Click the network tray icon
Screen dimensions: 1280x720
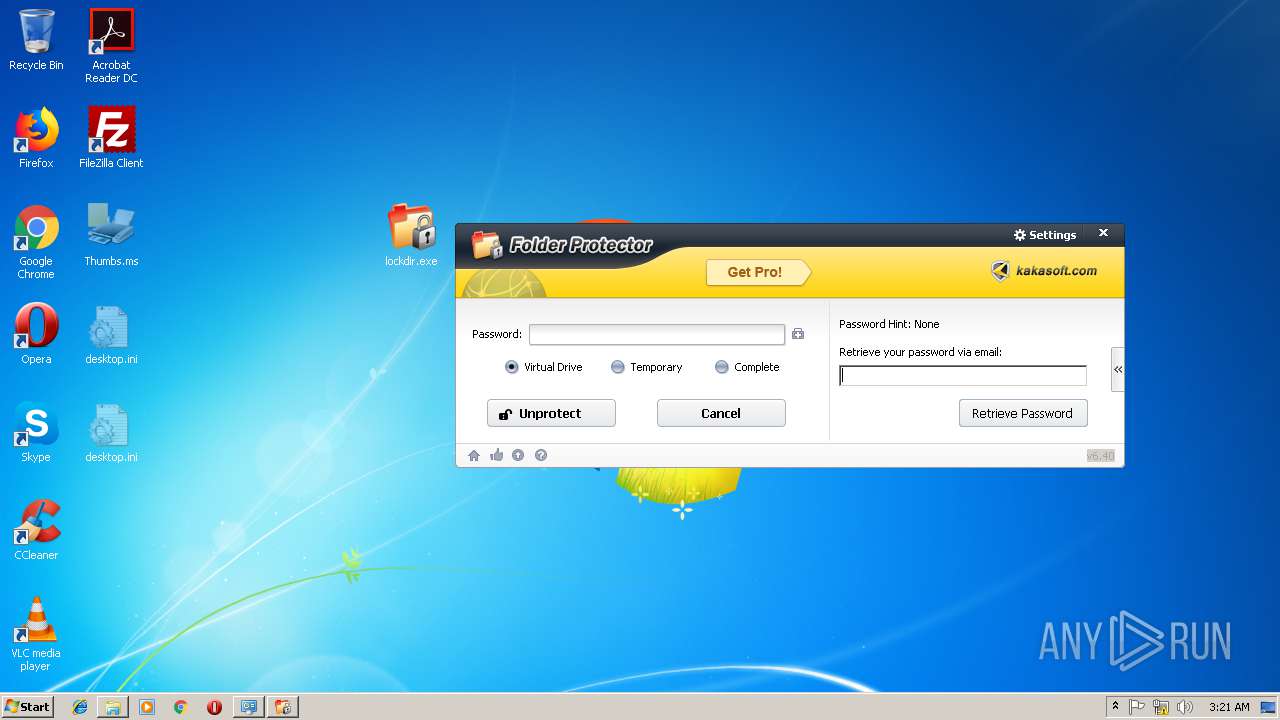click(x=1161, y=707)
